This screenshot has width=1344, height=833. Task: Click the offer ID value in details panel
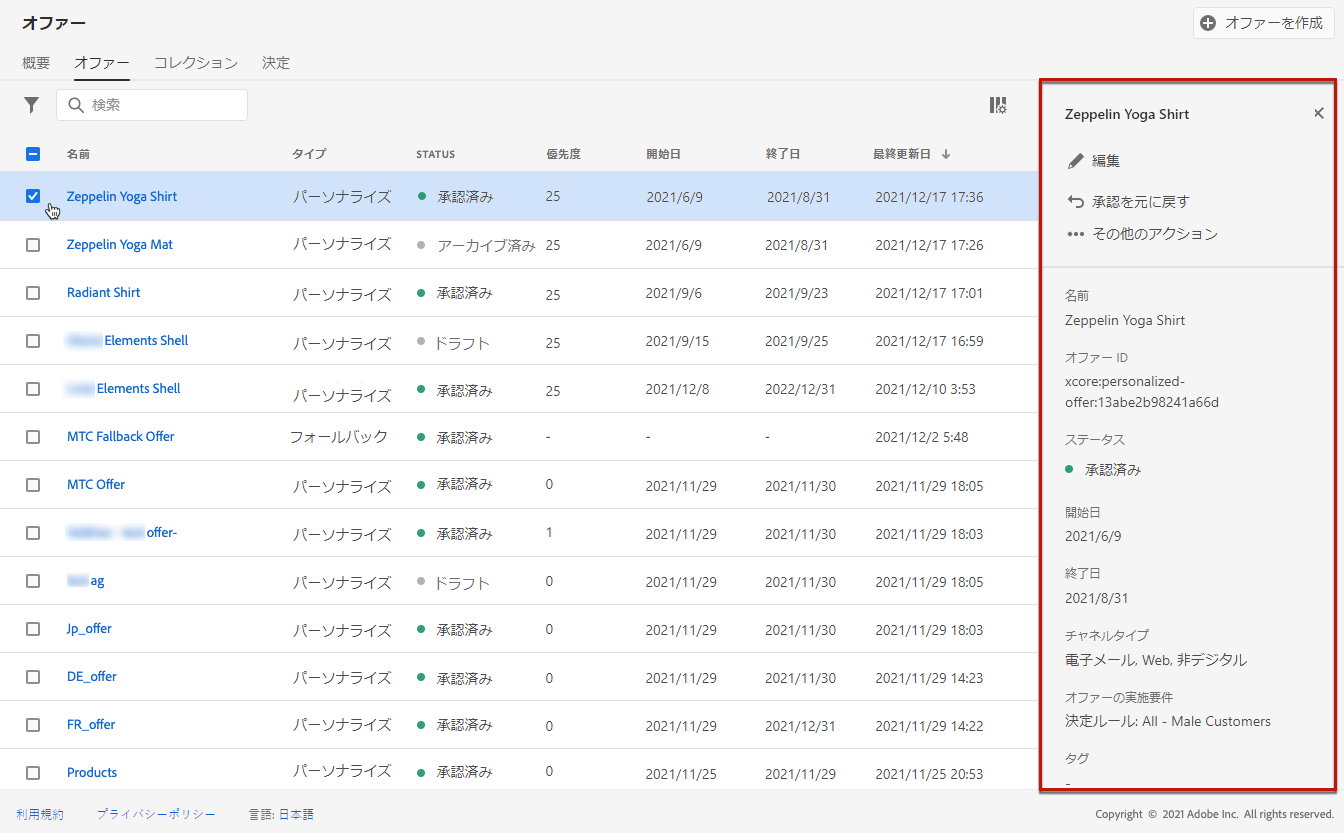coord(1142,392)
